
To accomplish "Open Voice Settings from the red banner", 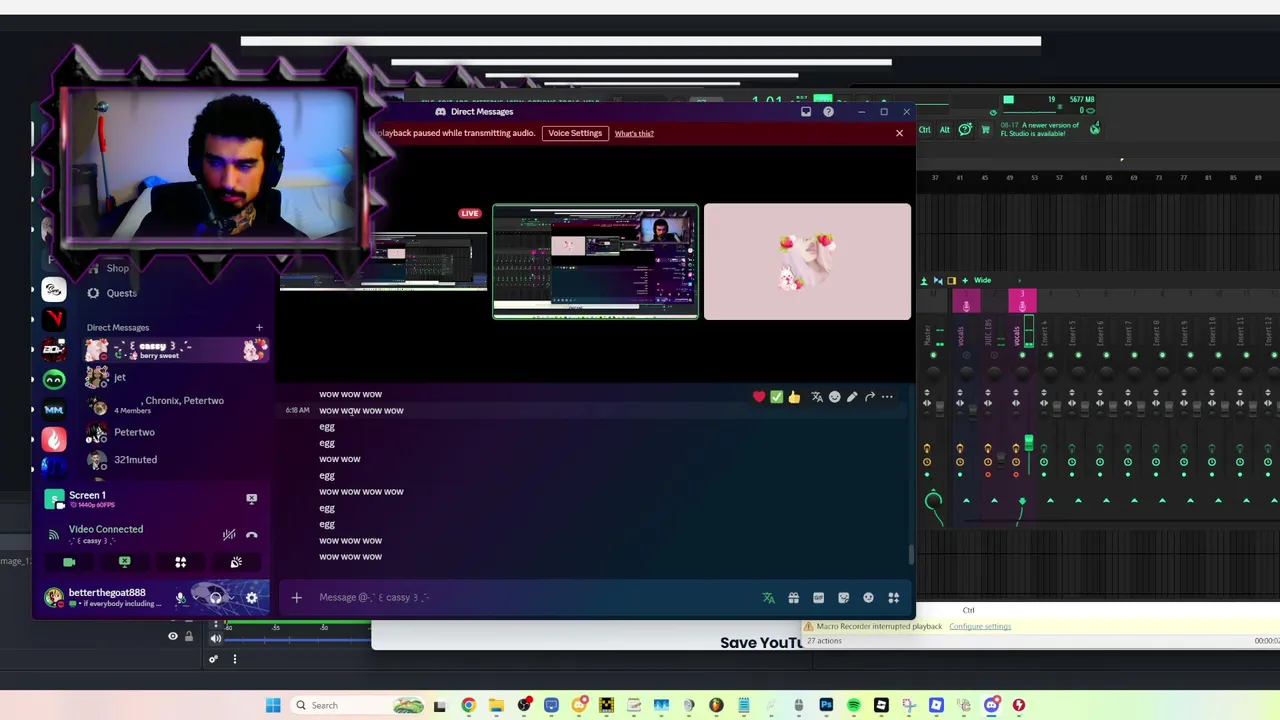I will click(575, 133).
